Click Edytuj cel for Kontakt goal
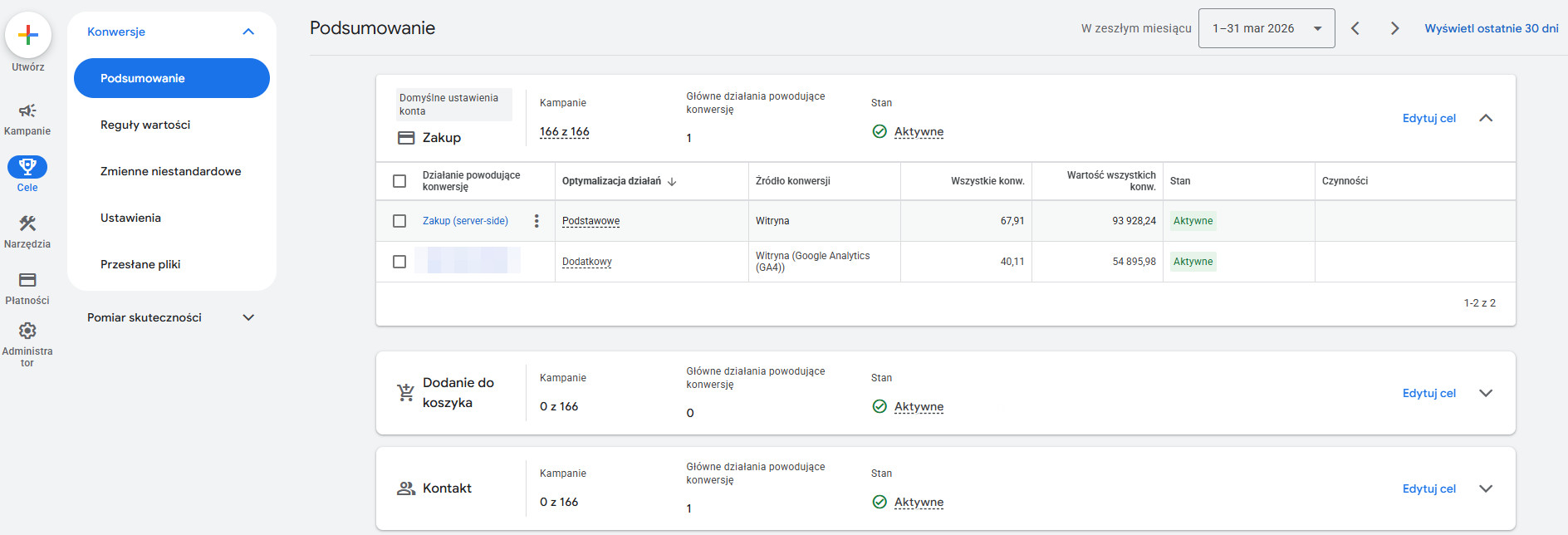1568x535 pixels. (1428, 488)
